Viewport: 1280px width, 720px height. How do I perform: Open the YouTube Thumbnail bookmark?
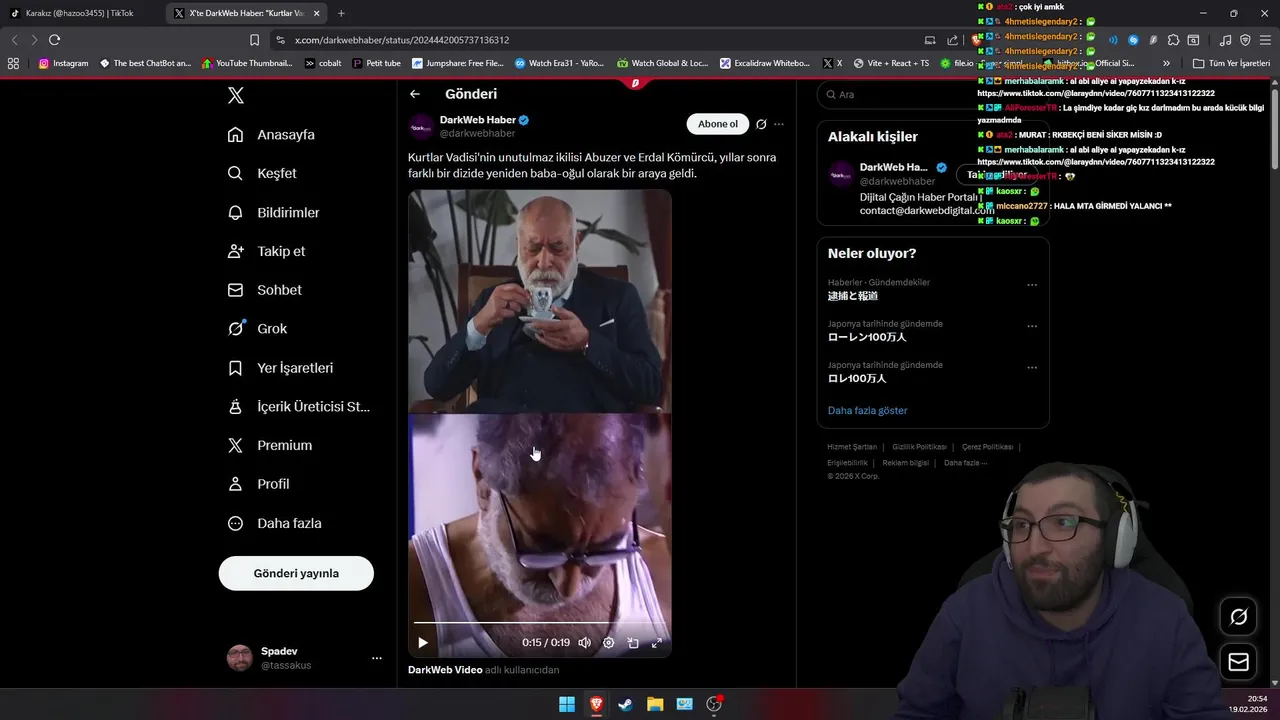click(247, 63)
